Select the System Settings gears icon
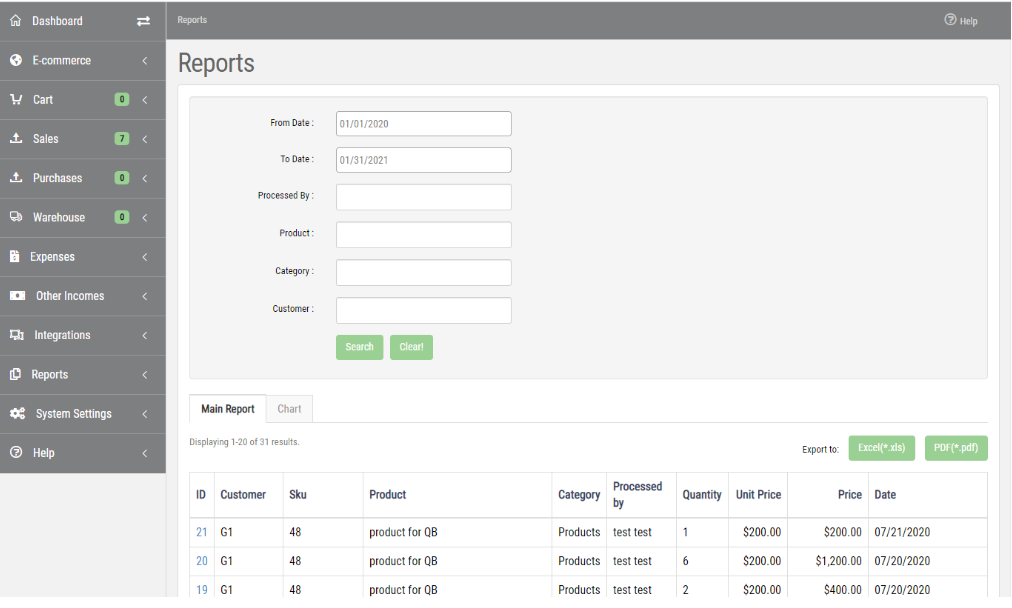 [x=15, y=413]
